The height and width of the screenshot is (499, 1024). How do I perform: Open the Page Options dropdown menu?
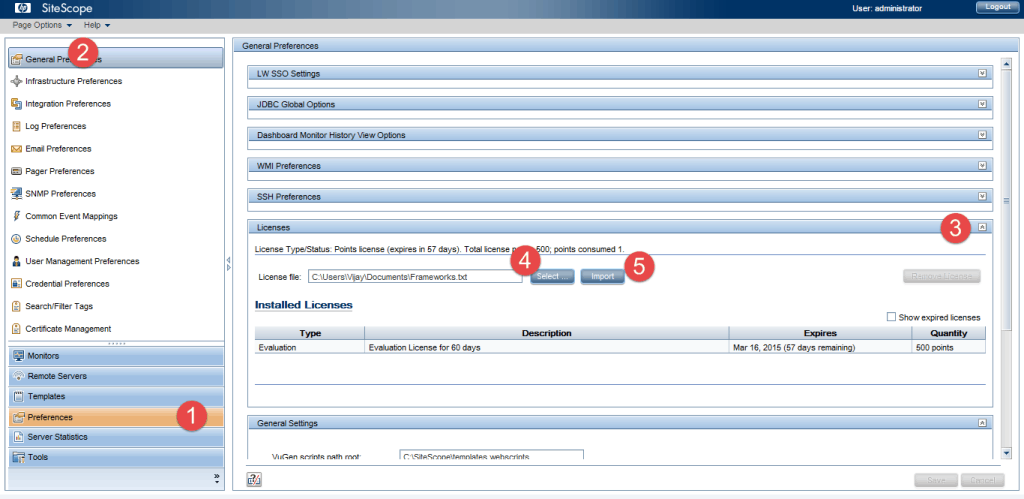[42, 25]
